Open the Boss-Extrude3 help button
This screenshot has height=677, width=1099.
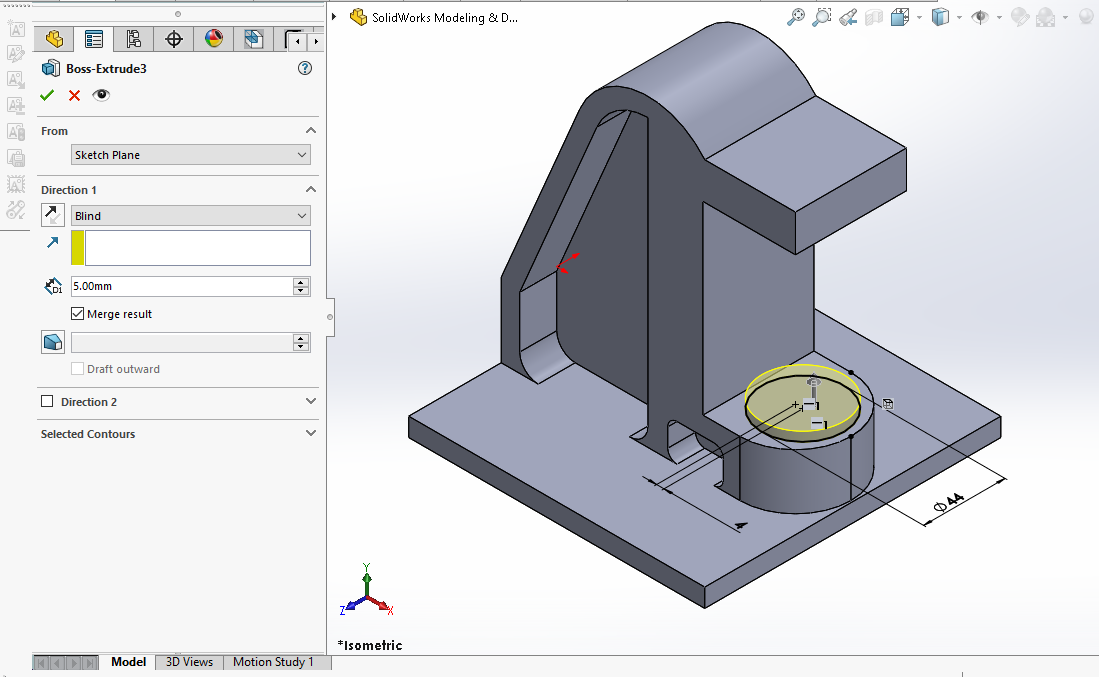click(305, 69)
